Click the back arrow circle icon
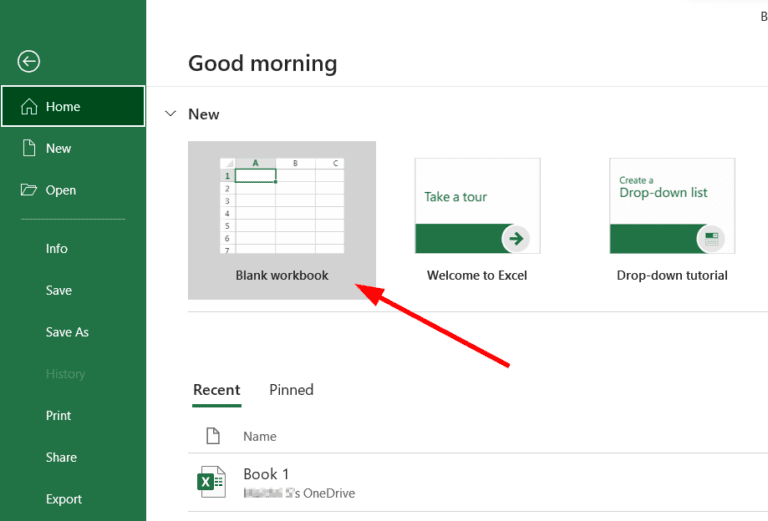 (28, 61)
